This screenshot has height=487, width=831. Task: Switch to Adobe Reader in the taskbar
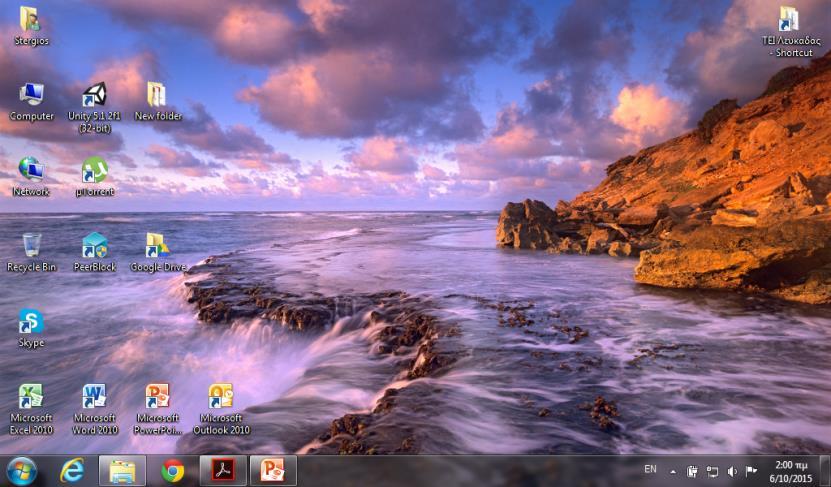point(223,471)
